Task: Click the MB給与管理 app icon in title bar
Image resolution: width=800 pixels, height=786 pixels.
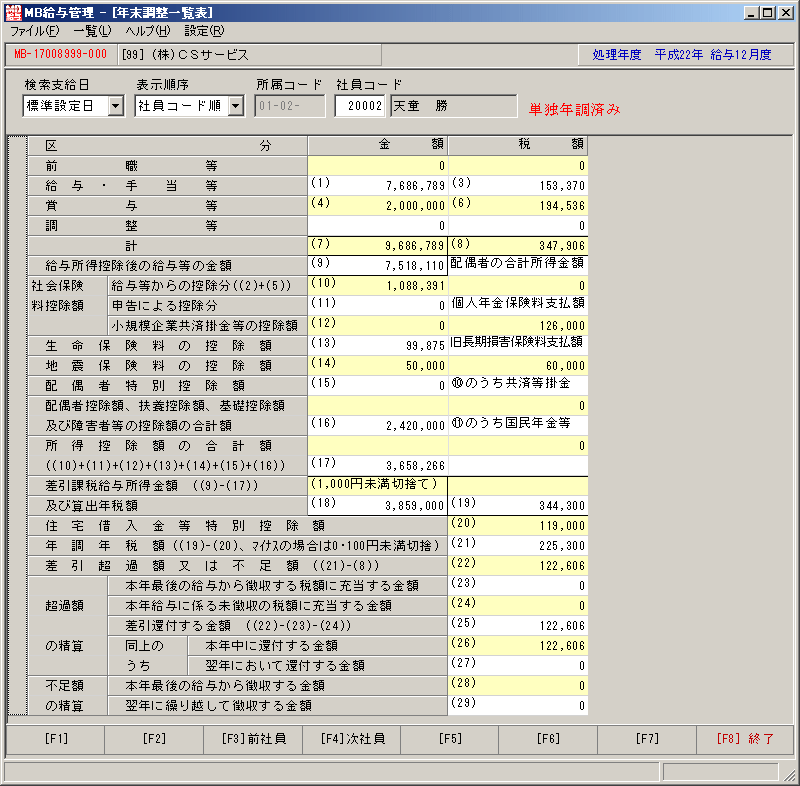Action: pyautogui.click(x=13, y=12)
